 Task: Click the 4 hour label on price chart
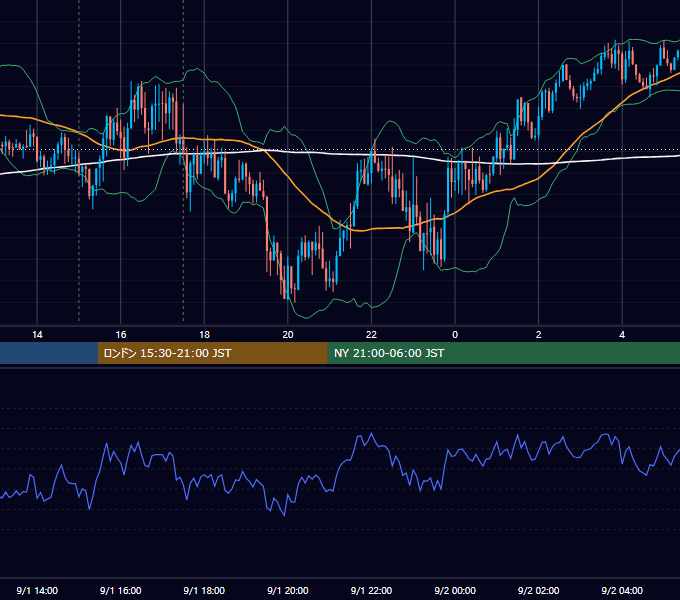pos(622,335)
